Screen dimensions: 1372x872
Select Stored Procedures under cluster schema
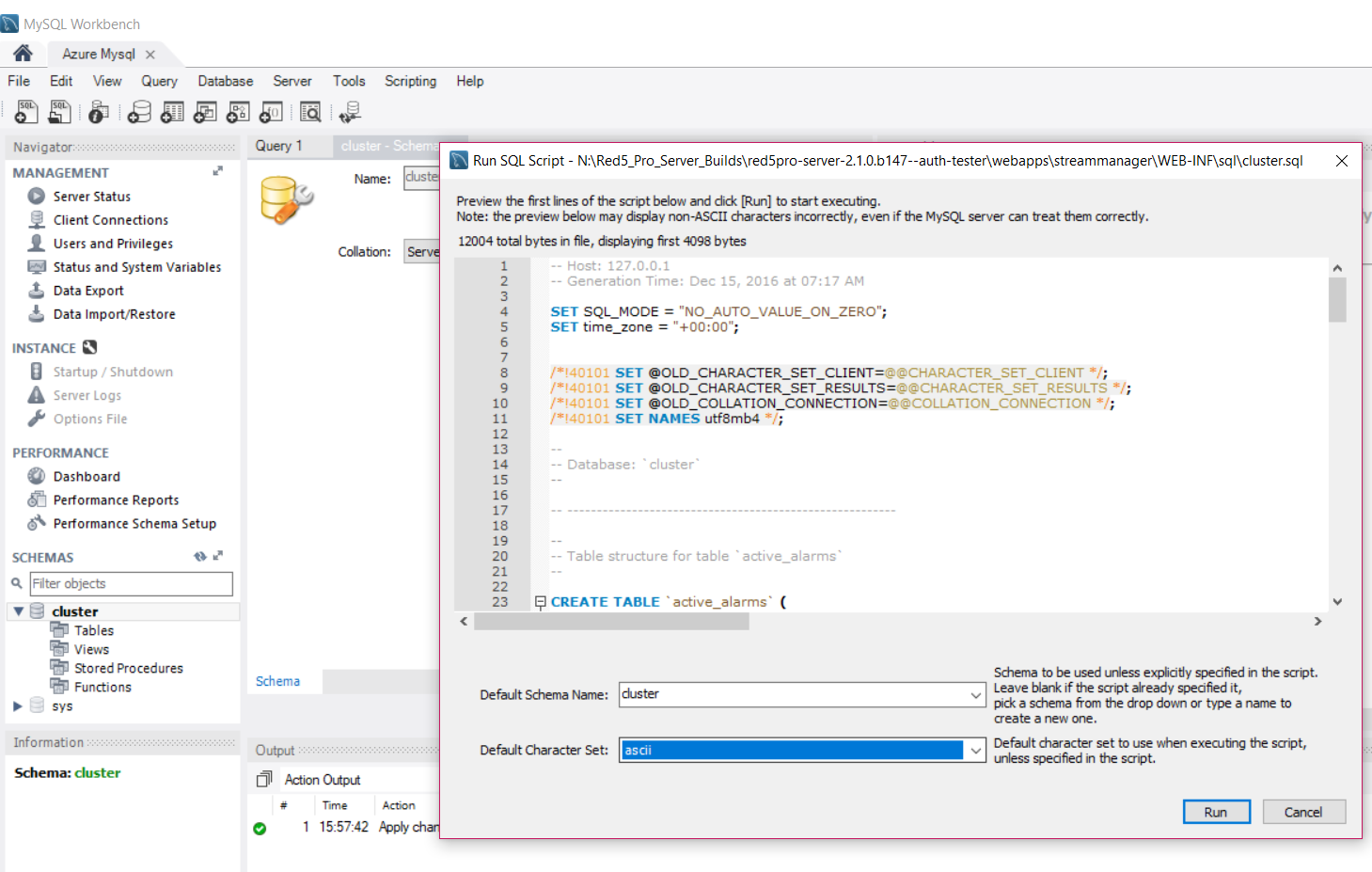[x=129, y=668]
